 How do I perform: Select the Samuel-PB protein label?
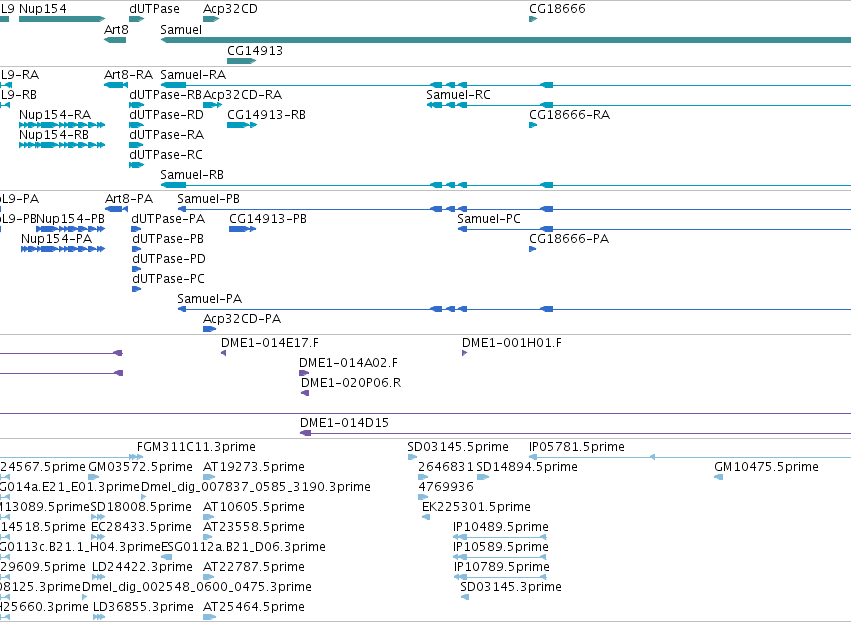208,199
